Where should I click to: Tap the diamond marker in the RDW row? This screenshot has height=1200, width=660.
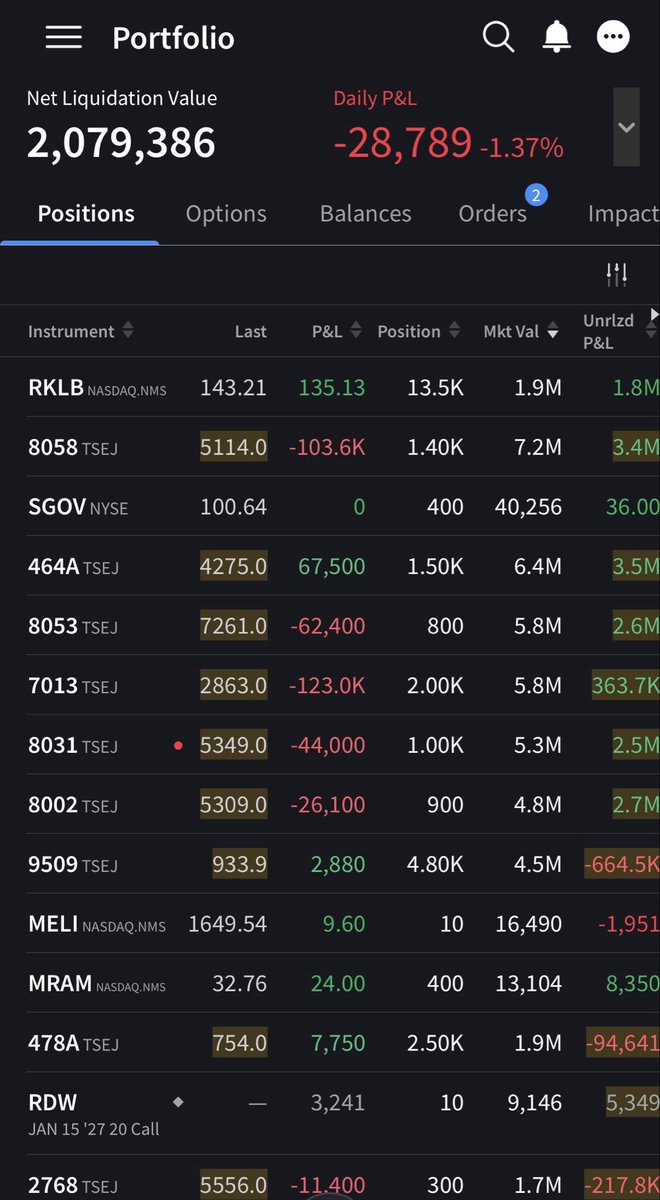coord(178,1102)
